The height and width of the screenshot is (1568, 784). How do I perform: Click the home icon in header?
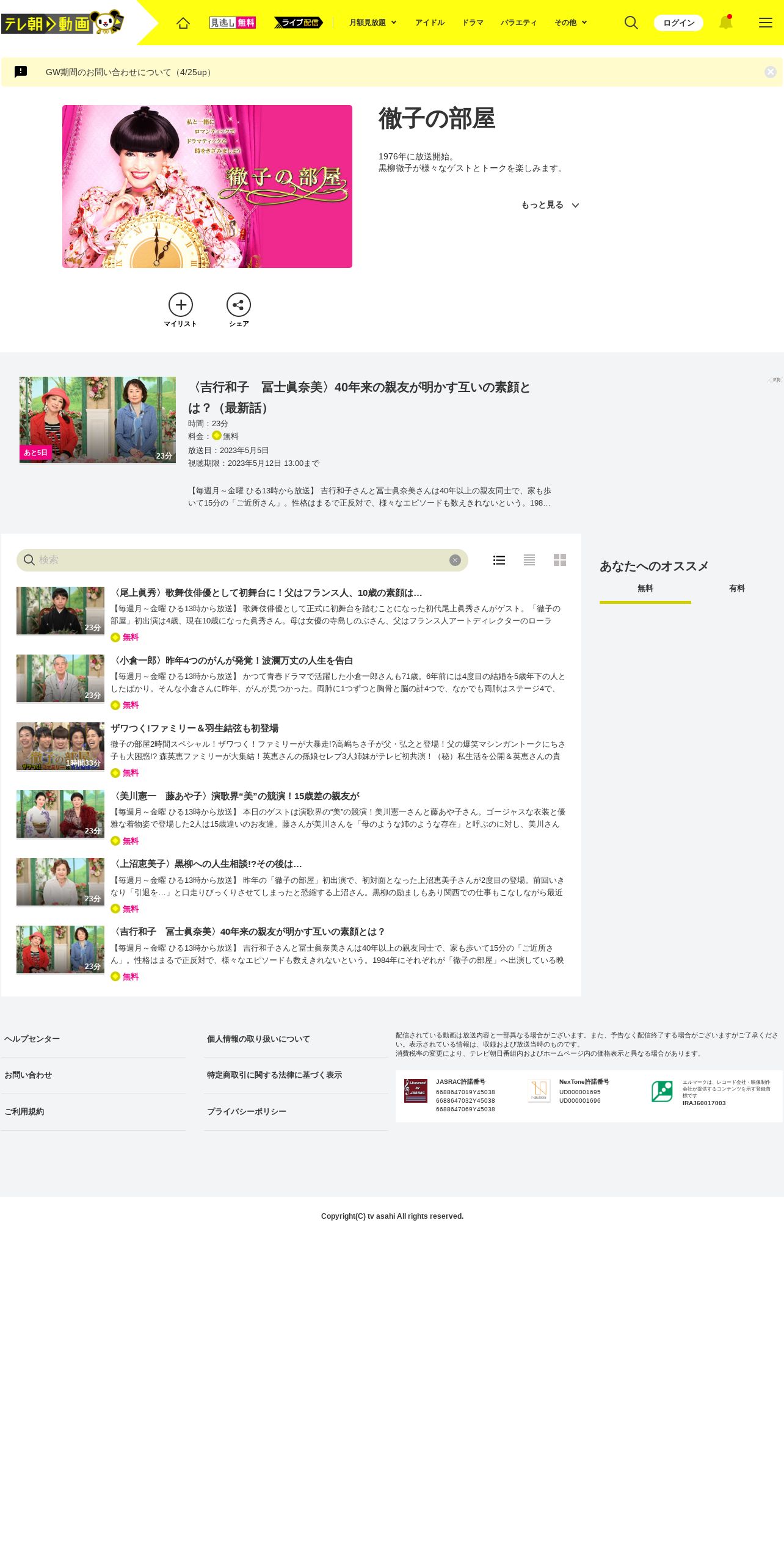tap(183, 23)
